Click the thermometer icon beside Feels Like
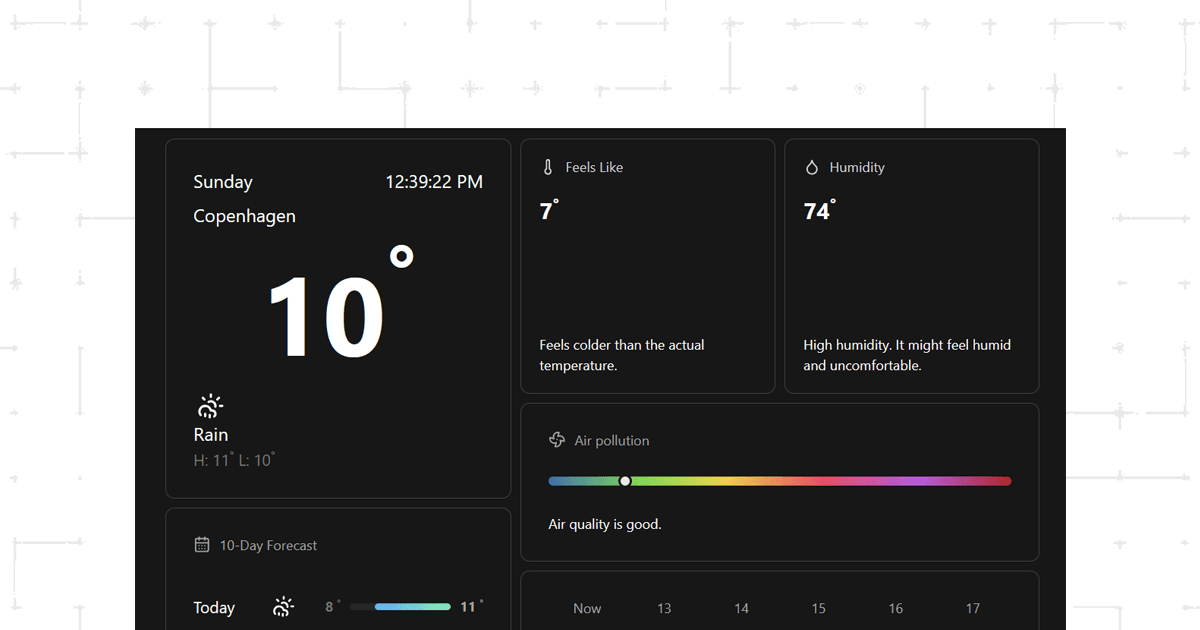 pyautogui.click(x=548, y=168)
